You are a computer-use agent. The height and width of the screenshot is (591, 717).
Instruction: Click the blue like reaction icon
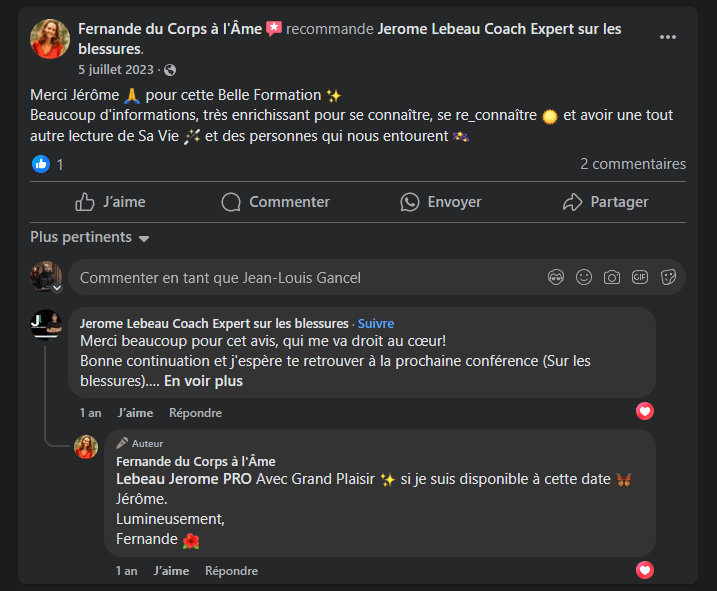[x=41, y=164]
